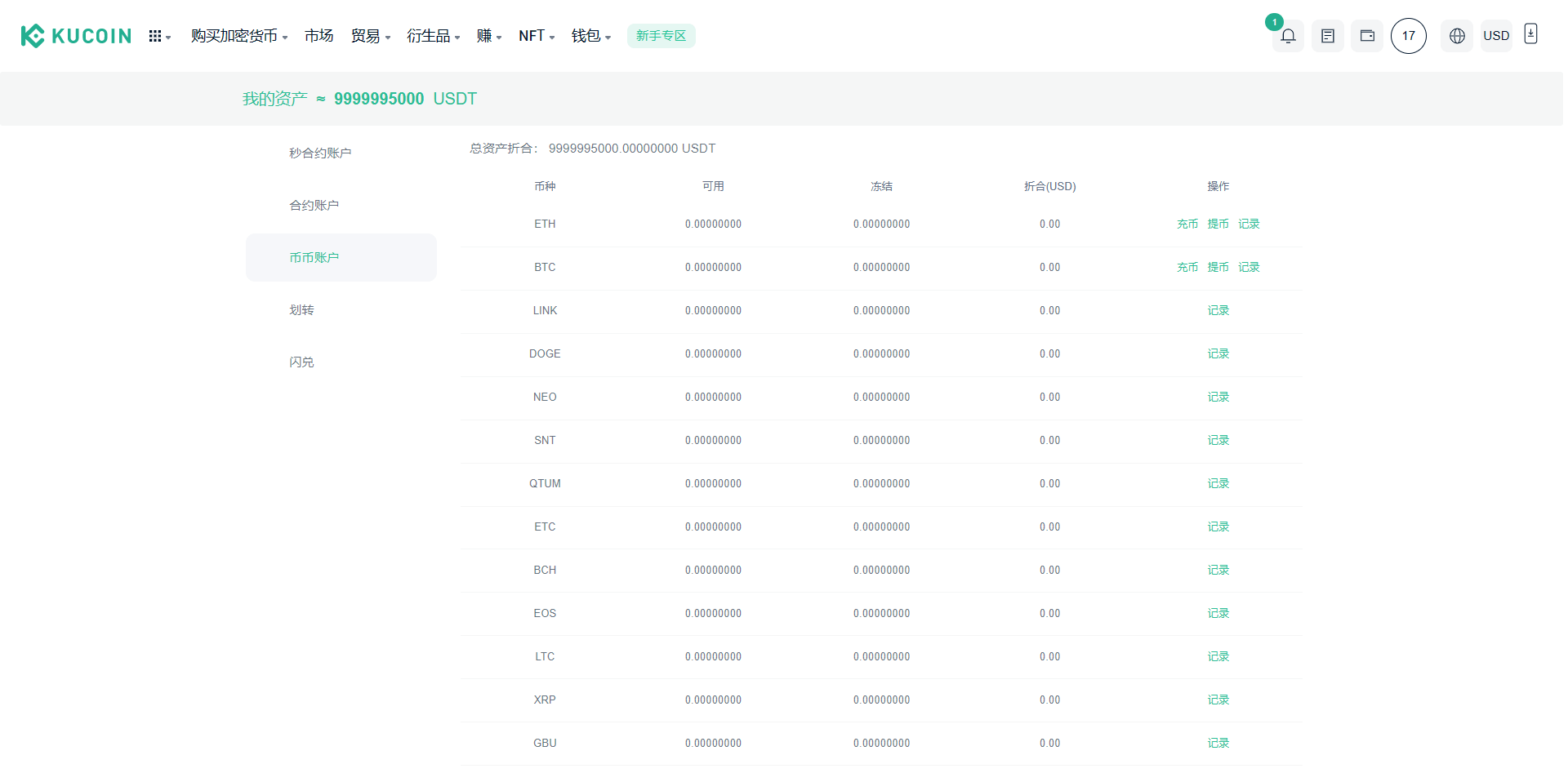
Task: Open the 闪兑 sidebar item
Action: pos(301,362)
